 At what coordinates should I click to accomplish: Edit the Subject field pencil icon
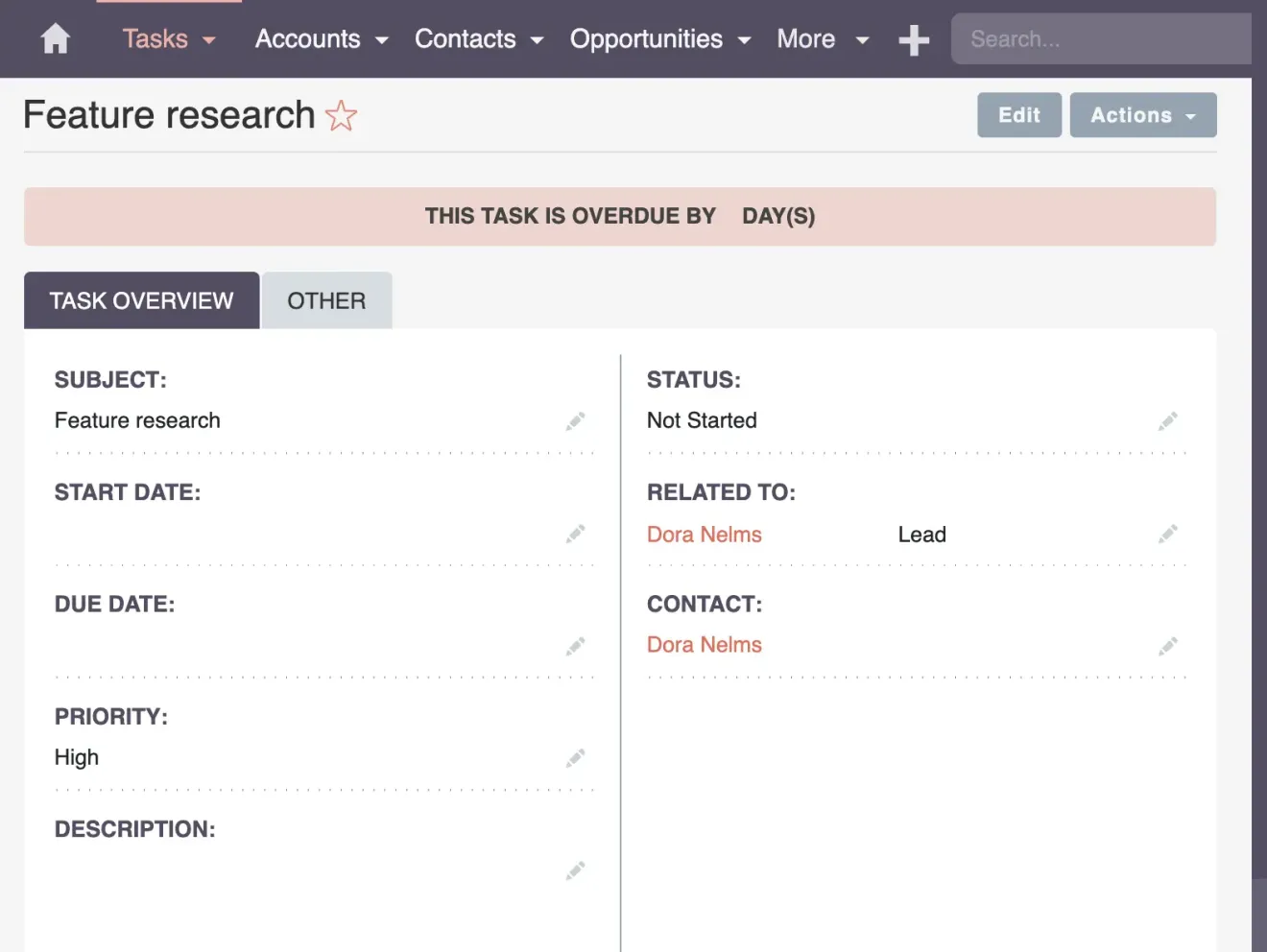(x=575, y=420)
